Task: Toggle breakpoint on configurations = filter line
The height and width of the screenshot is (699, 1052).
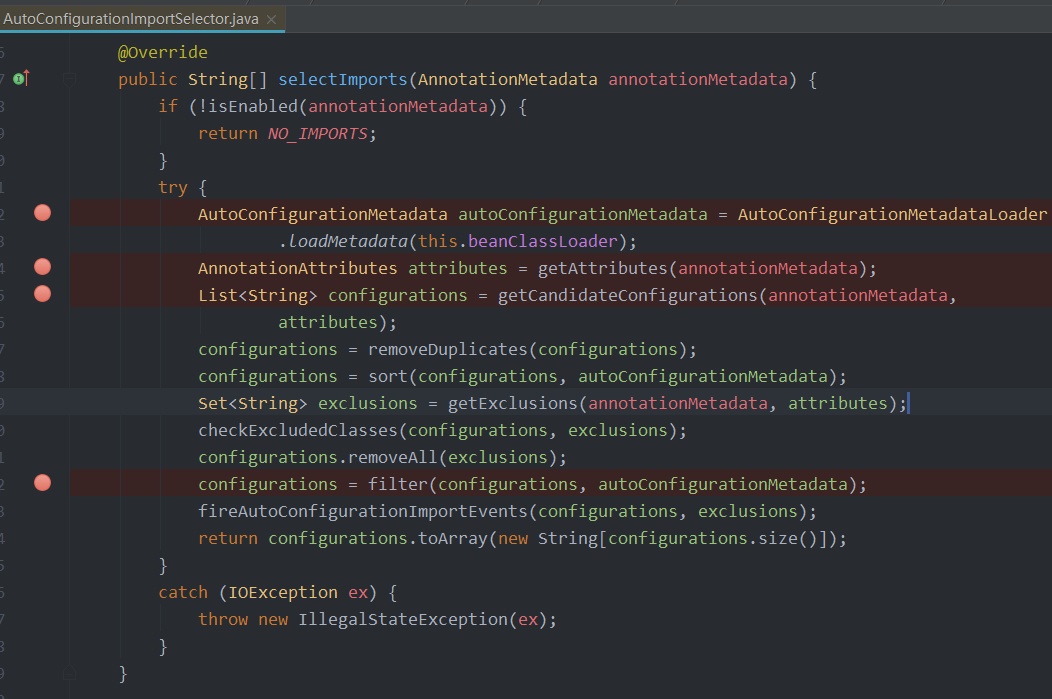Action: [42, 483]
